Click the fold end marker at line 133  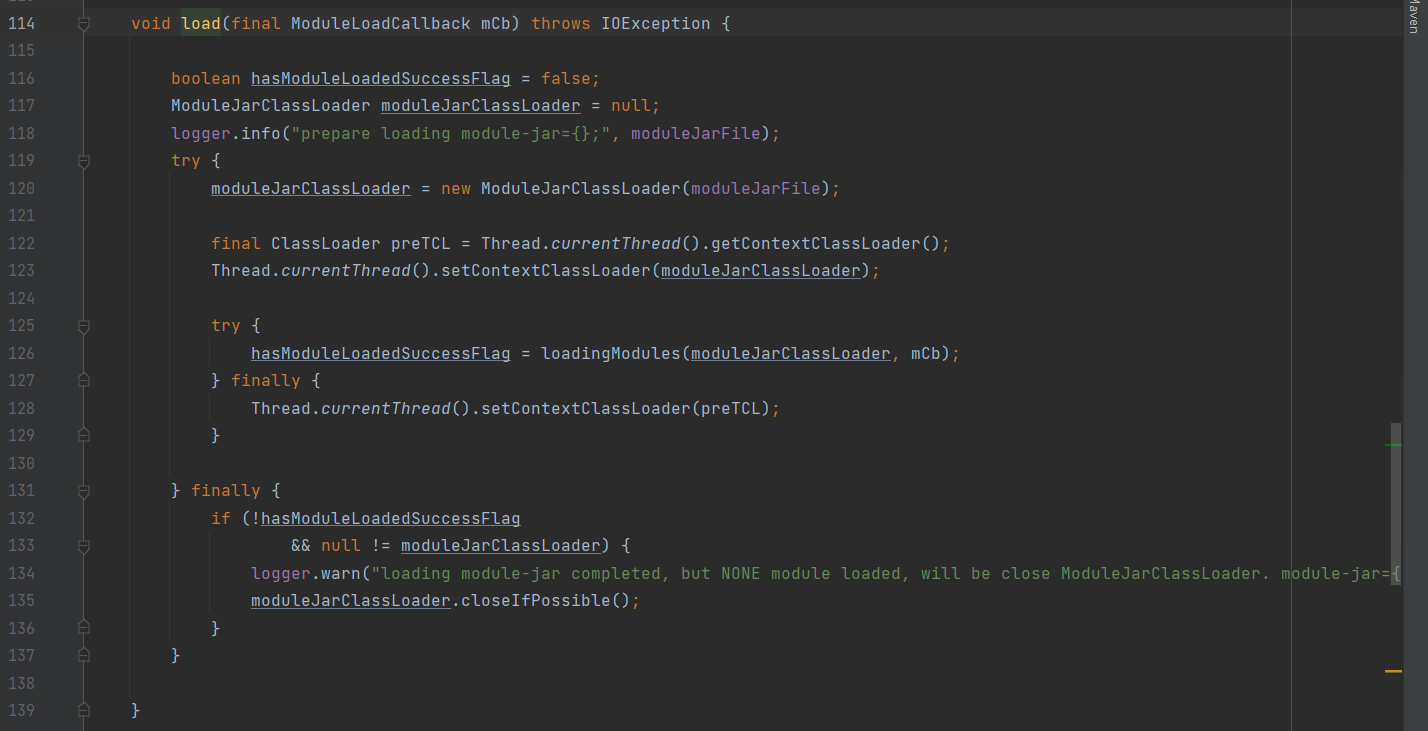pos(84,546)
